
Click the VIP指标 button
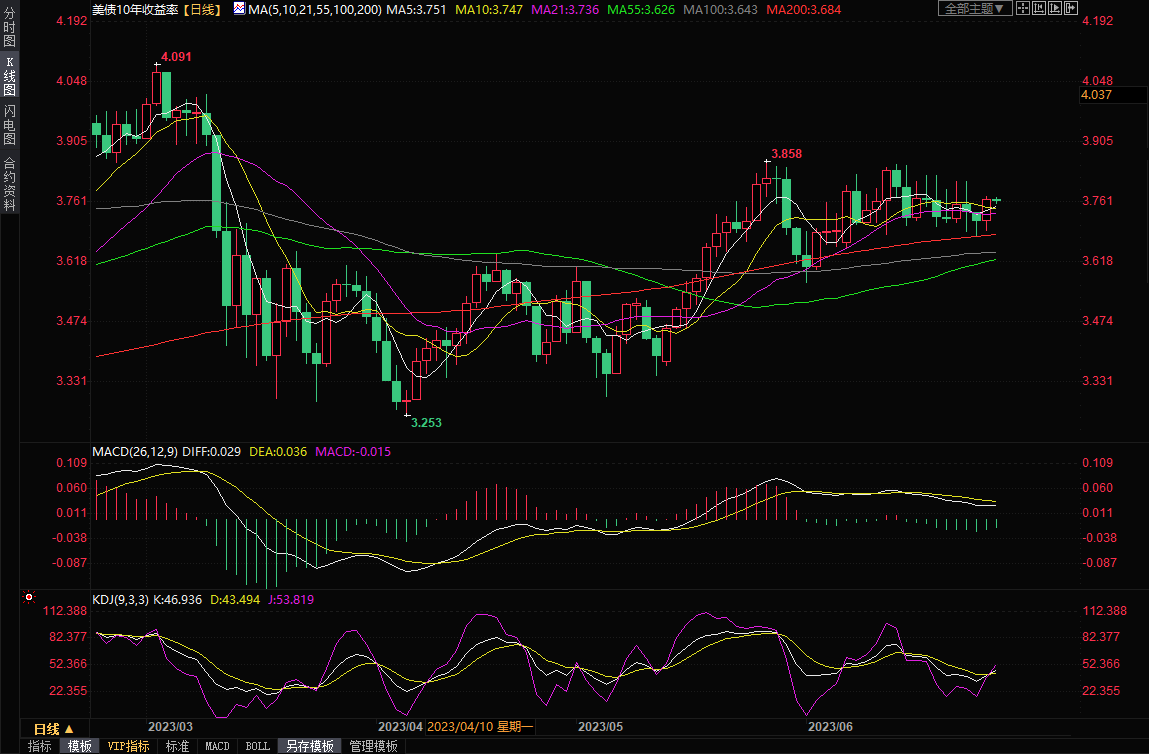click(x=128, y=746)
